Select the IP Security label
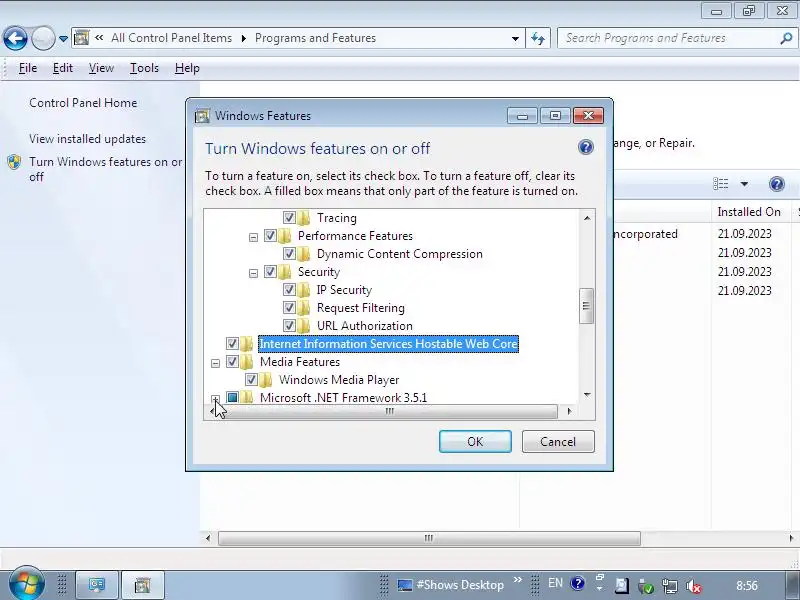Viewport: 800px width, 600px height. [344, 290]
